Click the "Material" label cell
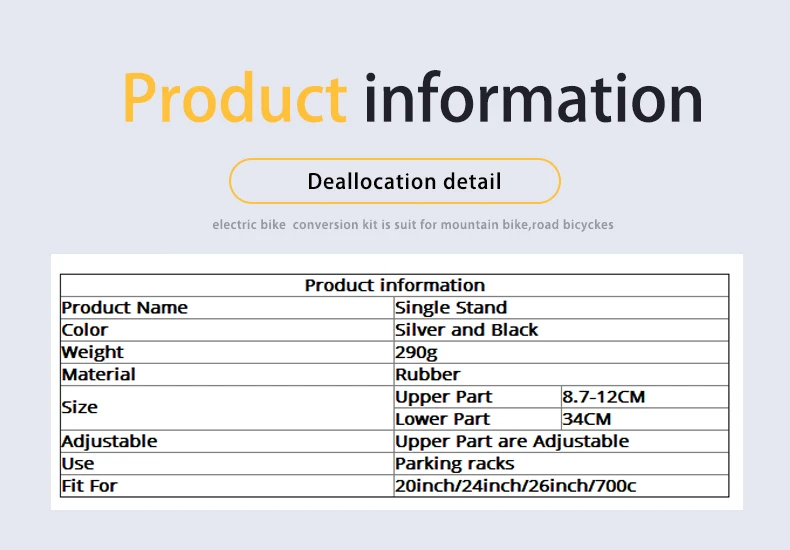 227,374
